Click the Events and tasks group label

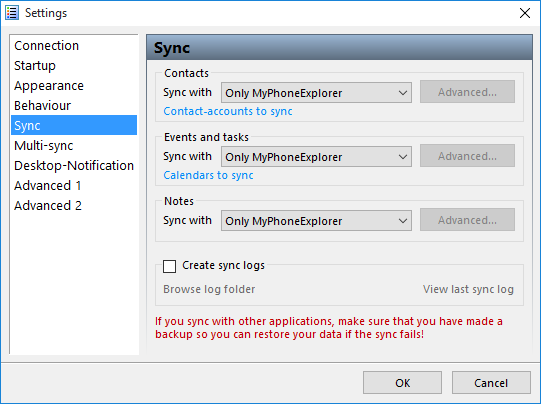point(206,137)
